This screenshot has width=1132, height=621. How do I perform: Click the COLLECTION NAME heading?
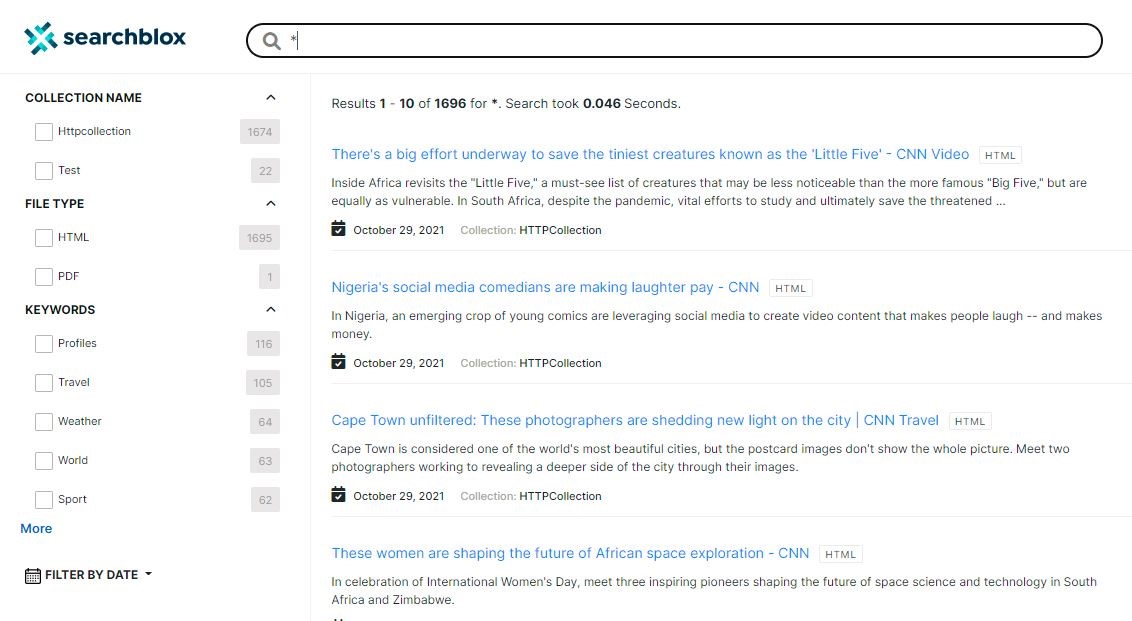[83, 97]
